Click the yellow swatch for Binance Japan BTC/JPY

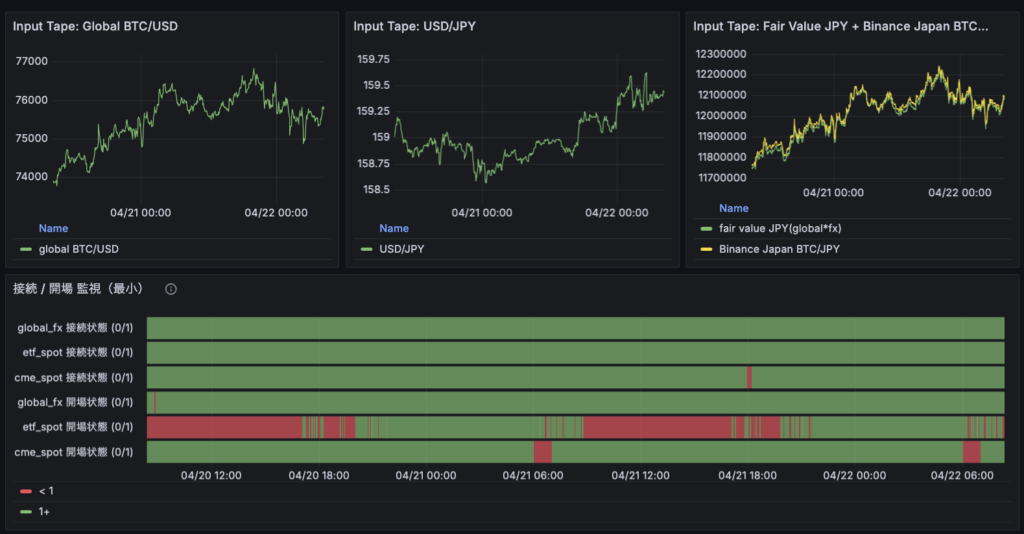(x=706, y=249)
